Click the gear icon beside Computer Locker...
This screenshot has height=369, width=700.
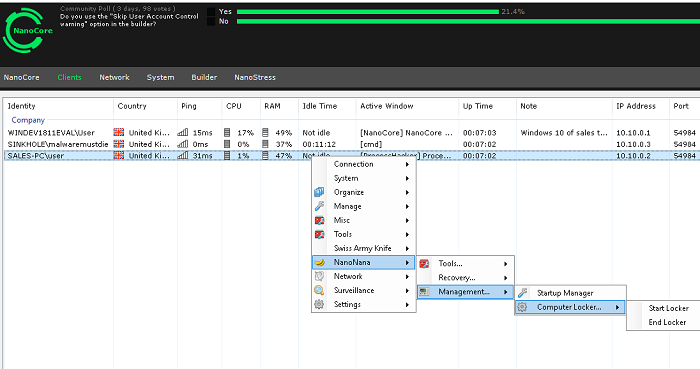pos(523,307)
